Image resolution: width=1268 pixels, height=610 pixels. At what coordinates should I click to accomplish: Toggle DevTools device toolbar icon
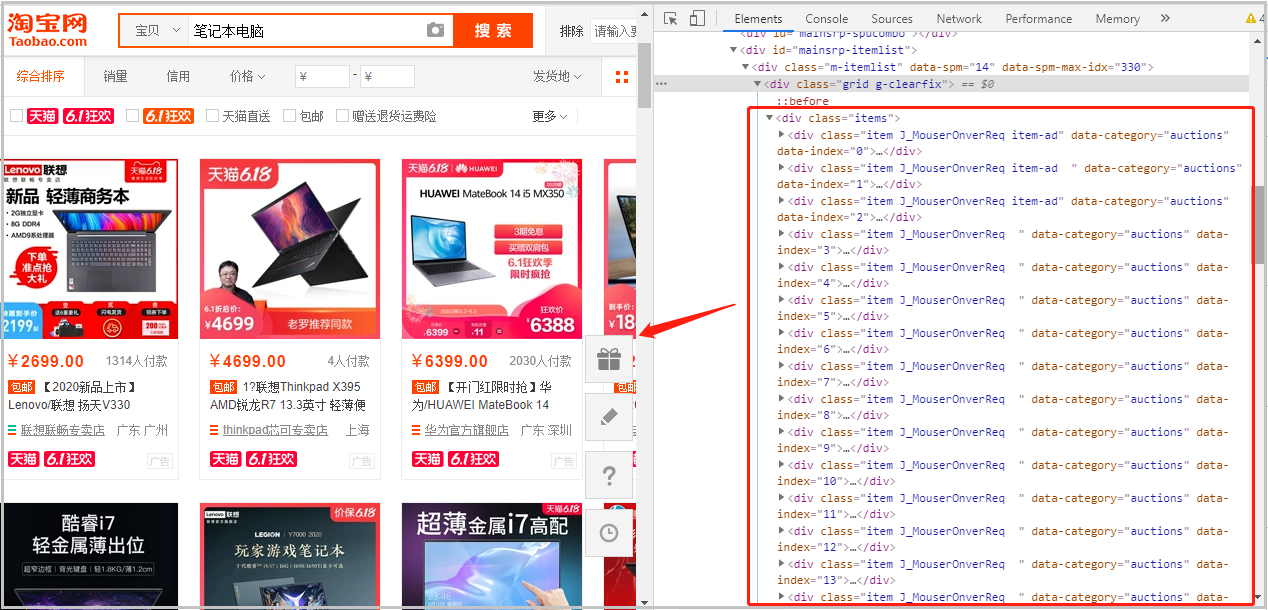[697, 18]
